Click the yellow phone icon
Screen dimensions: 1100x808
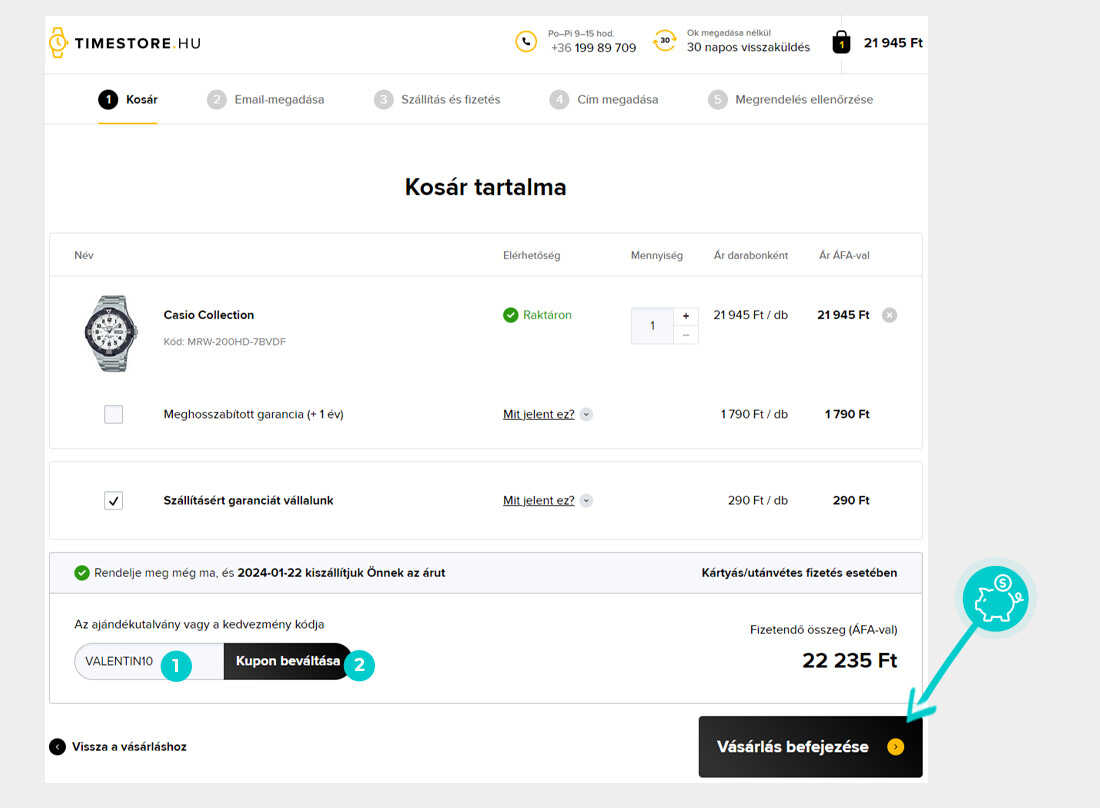(x=526, y=41)
